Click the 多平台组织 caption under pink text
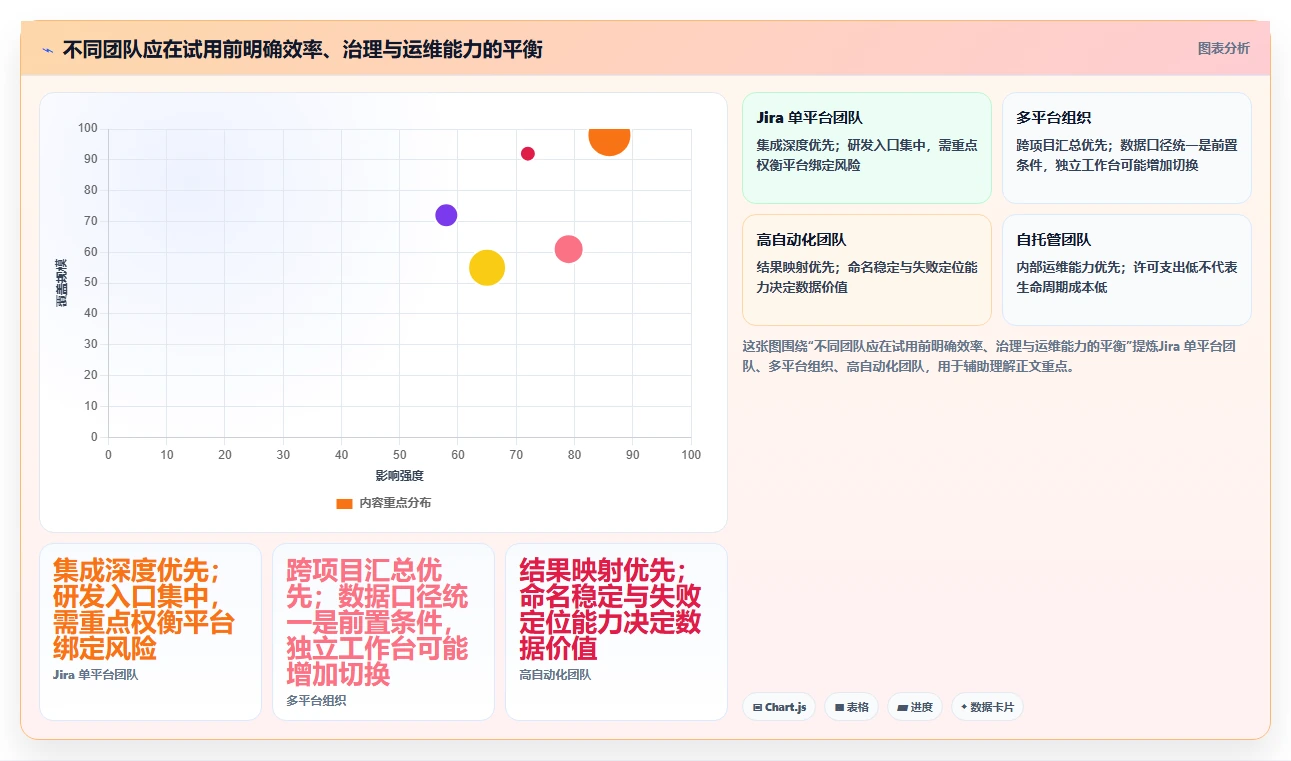The height and width of the screenshot is (761, 1291). click(x=316, y=701)
